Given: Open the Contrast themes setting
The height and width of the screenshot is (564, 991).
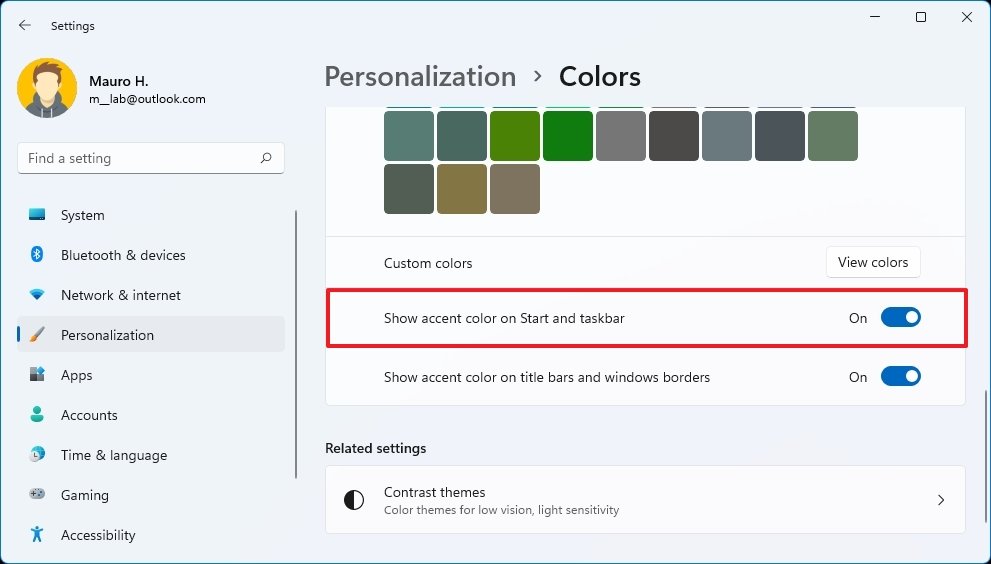Looking at the screenshot, I should coord(645,500).
